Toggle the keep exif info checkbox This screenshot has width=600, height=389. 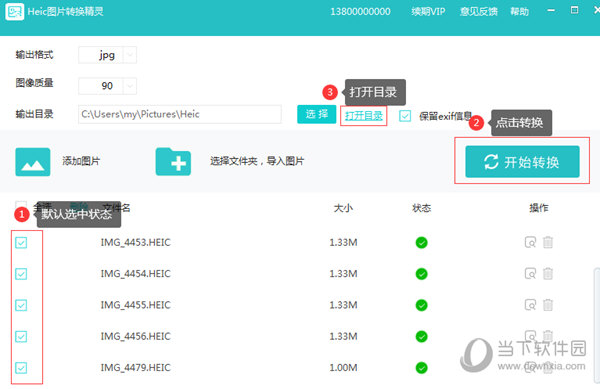pos(405,116)
